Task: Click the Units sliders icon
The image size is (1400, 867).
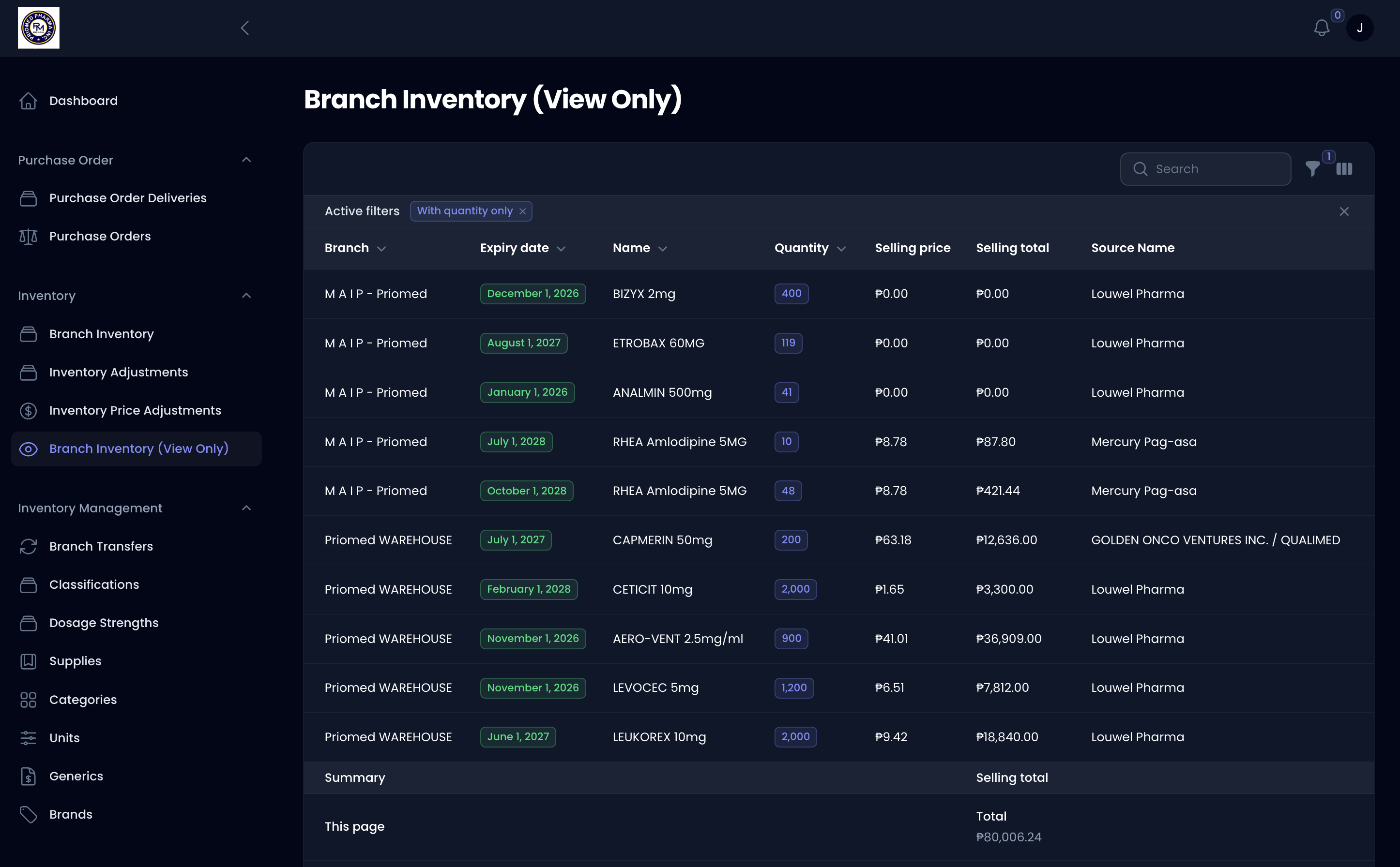Action: tap(29, 738)
